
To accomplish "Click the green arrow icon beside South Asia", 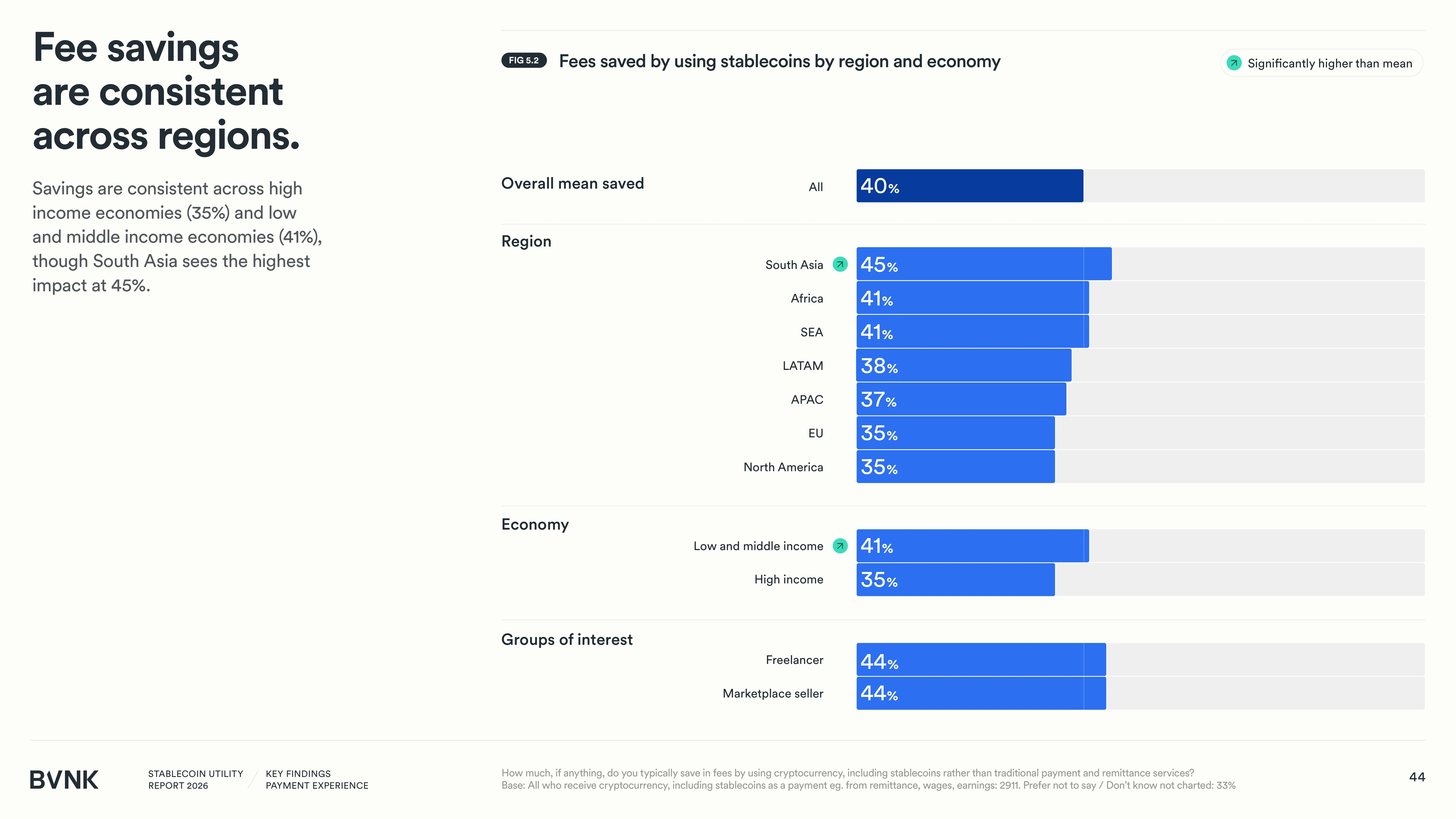I will point(840,264).
